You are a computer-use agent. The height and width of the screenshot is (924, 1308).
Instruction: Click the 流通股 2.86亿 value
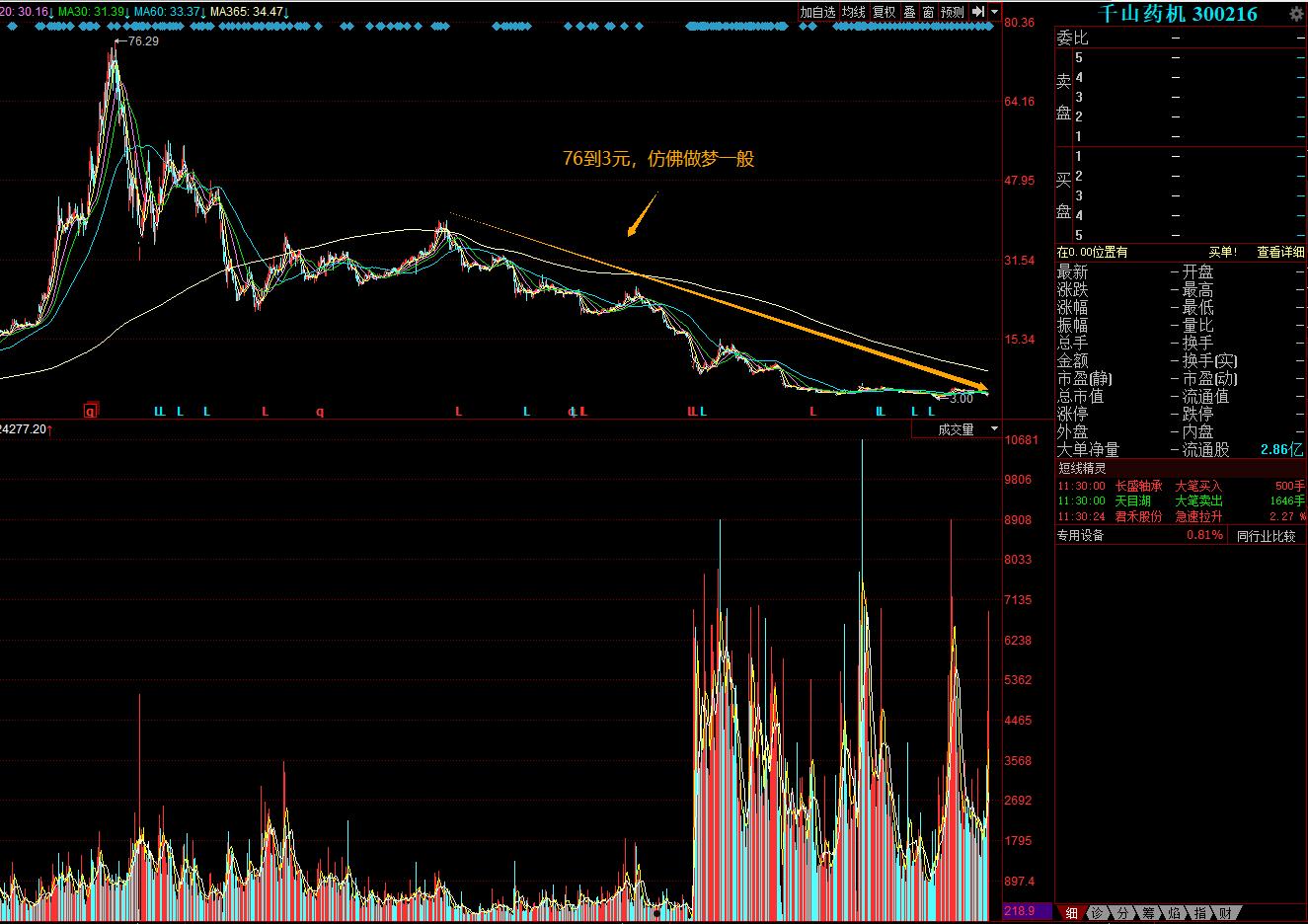point(1281,449)
